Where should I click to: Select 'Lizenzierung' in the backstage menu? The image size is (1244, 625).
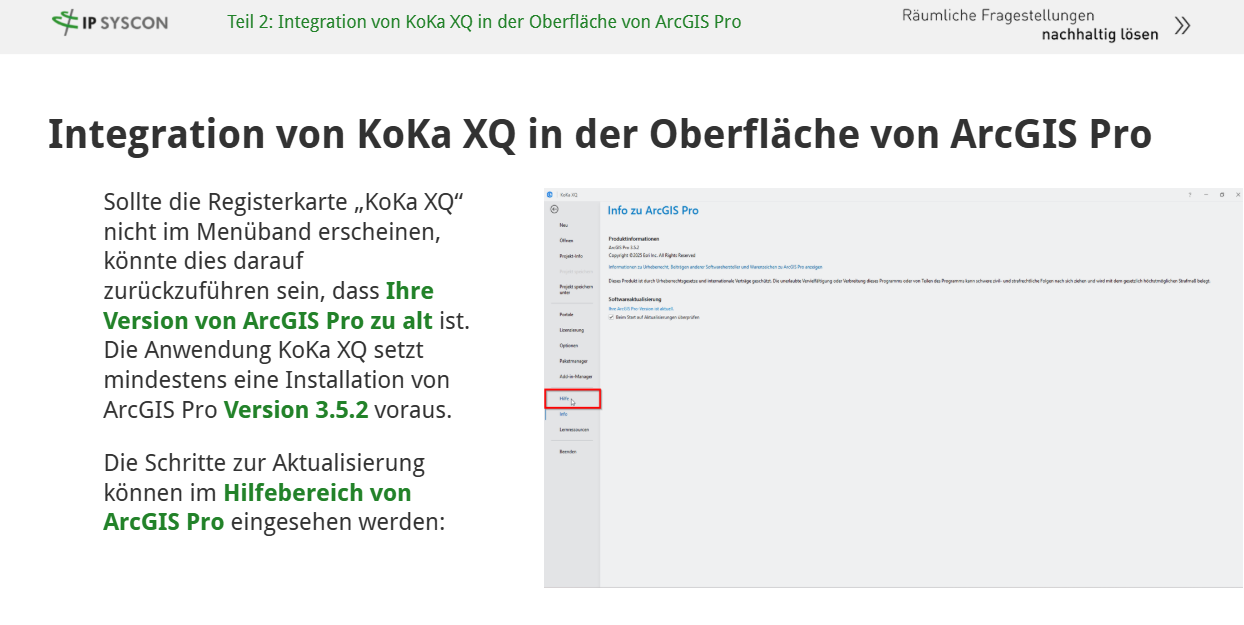(572, 329)
